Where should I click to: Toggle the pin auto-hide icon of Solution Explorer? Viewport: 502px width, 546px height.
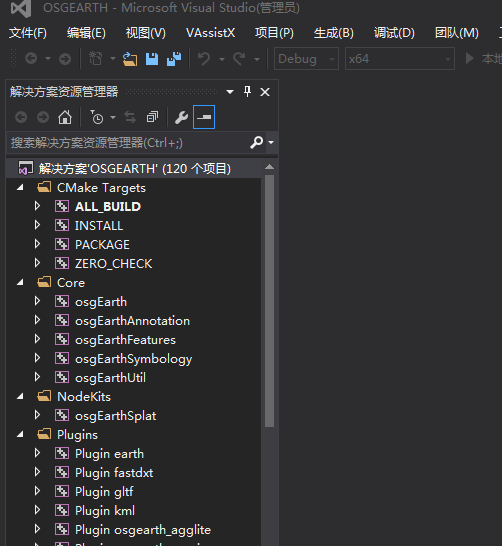[247, 92]
